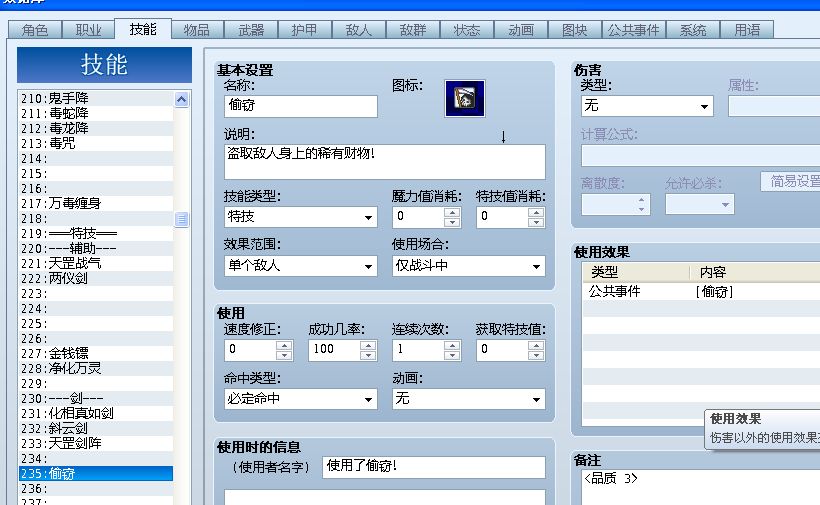The height and width of the screenshot is (505, 820).
Task: Click the 内容 column header in 使用效果
Action: pyautogui.click(x=755, y=272)
